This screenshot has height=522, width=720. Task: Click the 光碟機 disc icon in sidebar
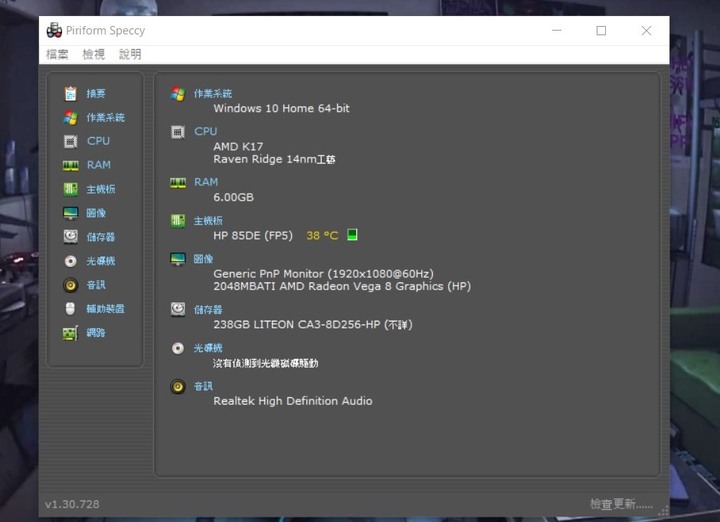(x=70, y=261)
